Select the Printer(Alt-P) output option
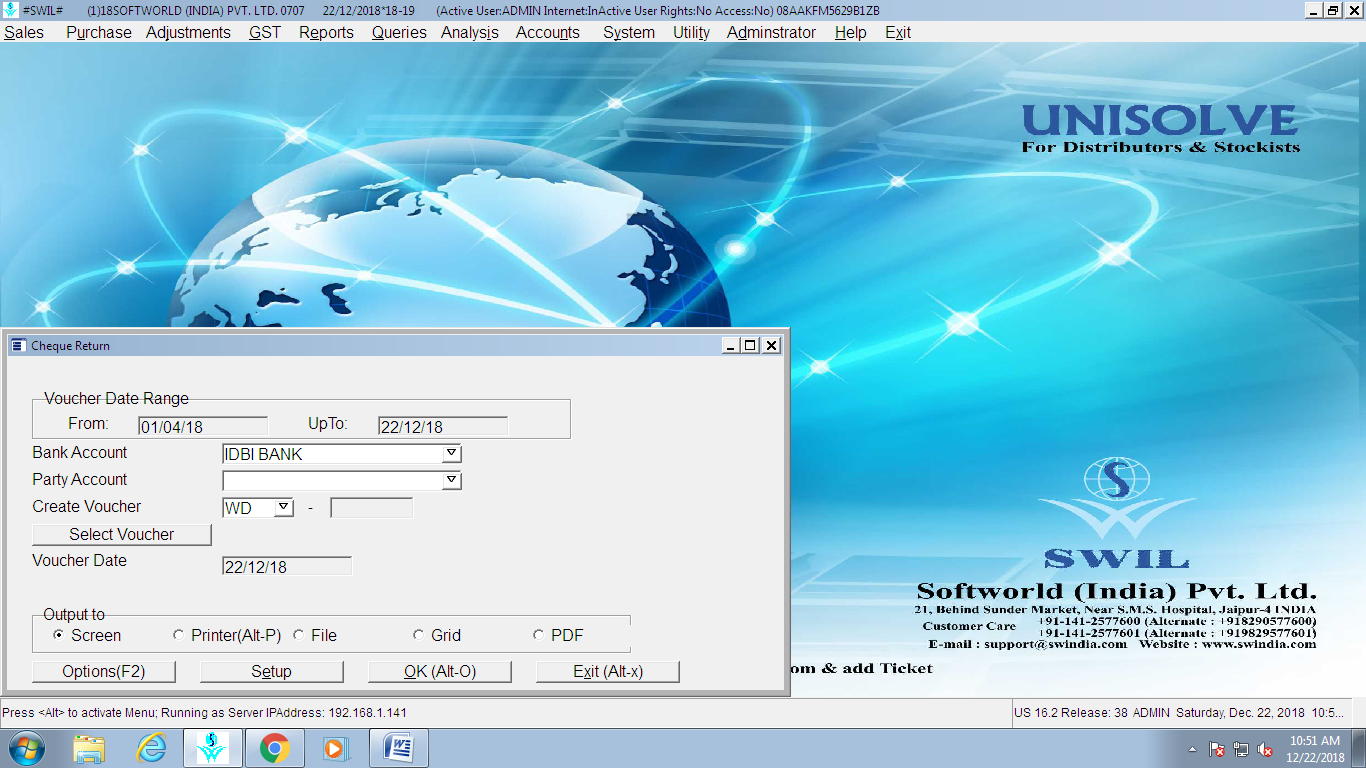Image resolution: width=1366 pixels, height=768 pixels. point(179,635)
